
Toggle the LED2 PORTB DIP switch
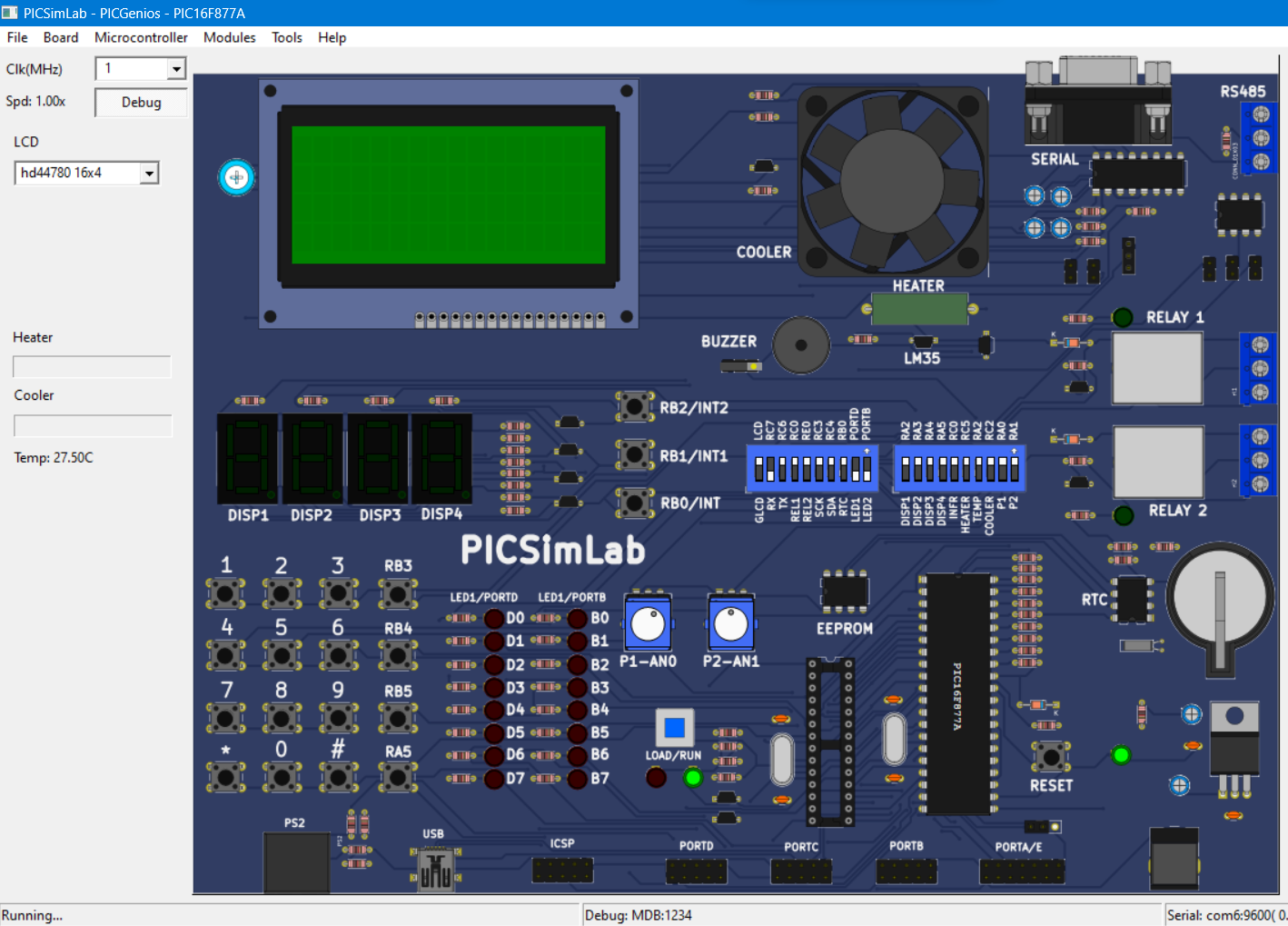pyautogui.click(x=867, y=469)
